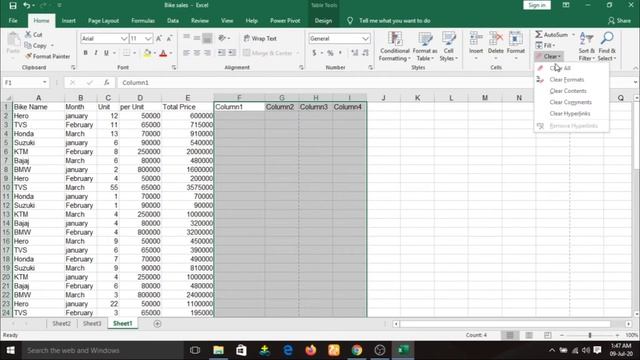Apply accounting dollar format
The height and width of the screenshot is (360, 640).
314,53
